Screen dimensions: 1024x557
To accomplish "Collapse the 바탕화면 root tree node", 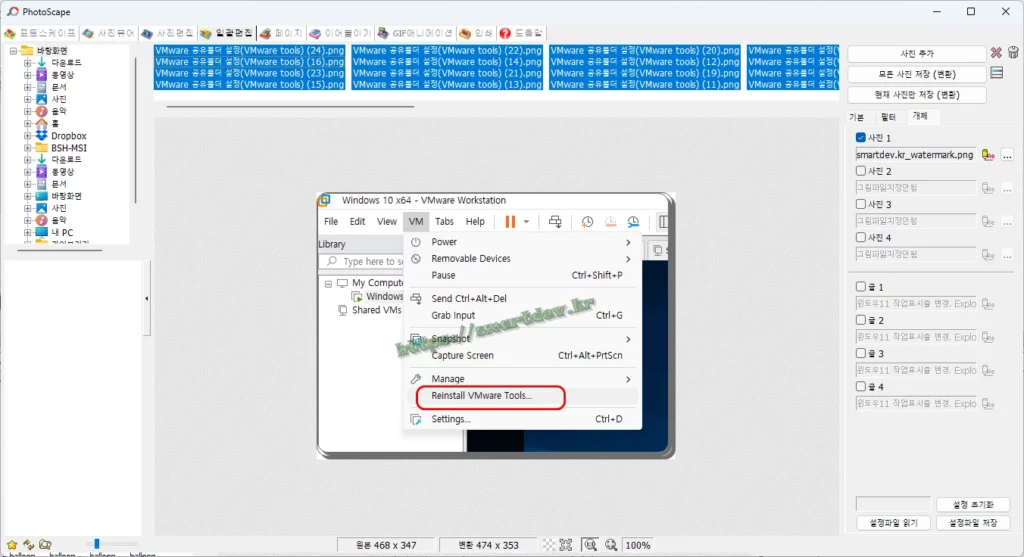I will pos(13,50).
